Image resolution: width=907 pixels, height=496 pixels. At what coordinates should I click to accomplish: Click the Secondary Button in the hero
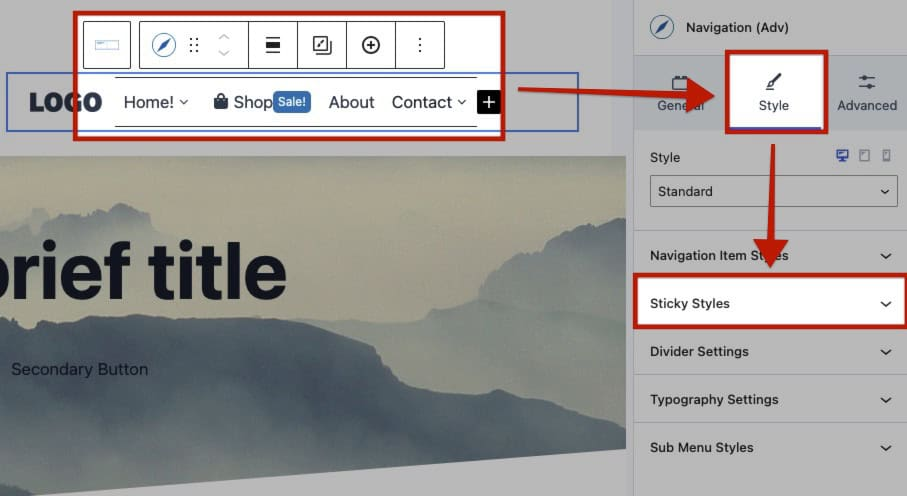79,370
